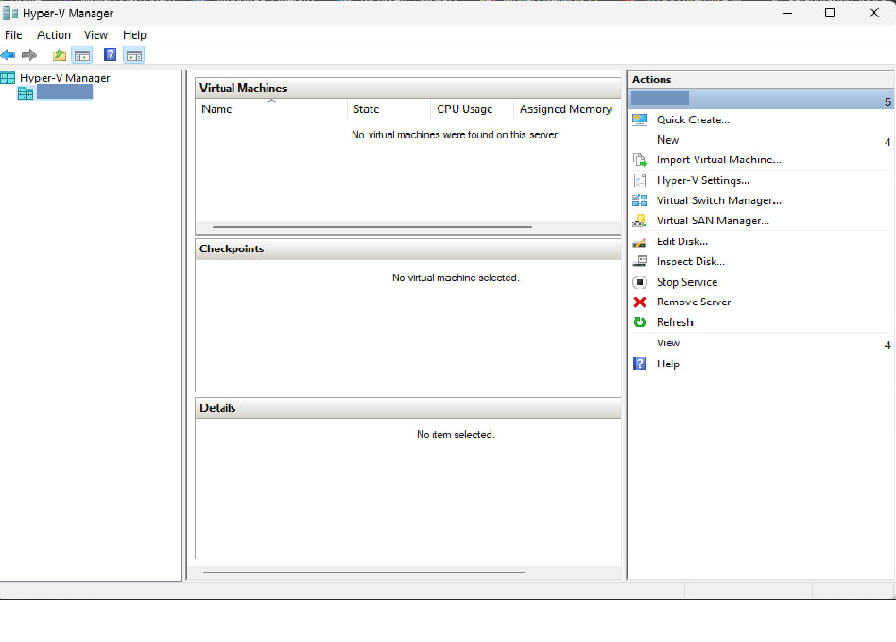
Task: Launch Virtual Switch Manager
Action: 719,200
